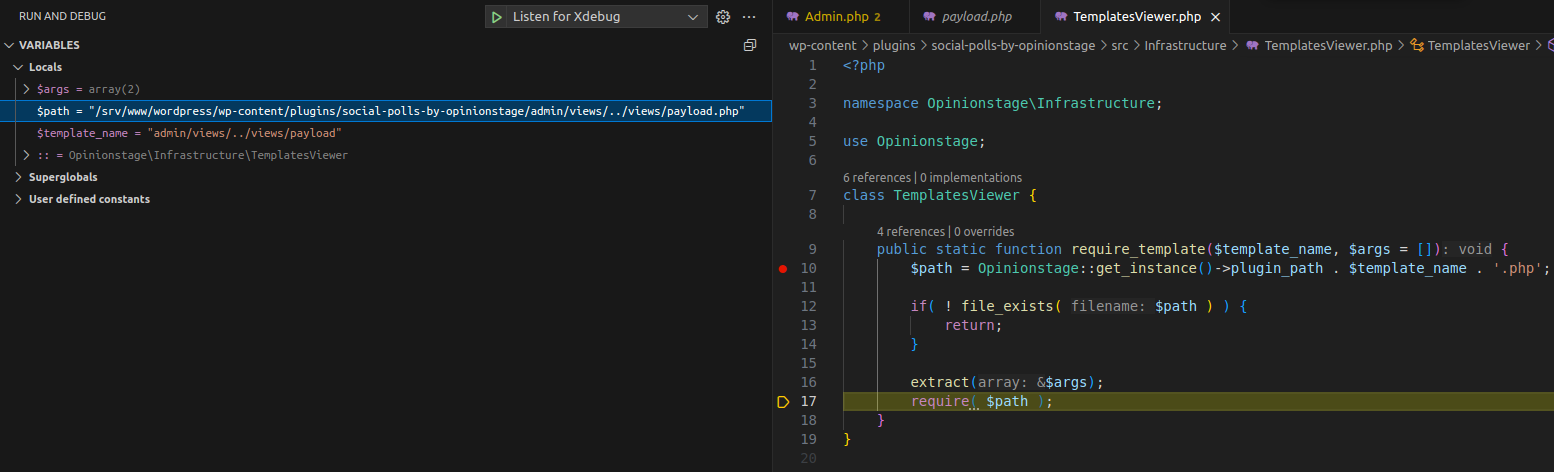Collapse the Locals scope
The height and width of the screenshot is (472, 1554).
coord(19,67)
